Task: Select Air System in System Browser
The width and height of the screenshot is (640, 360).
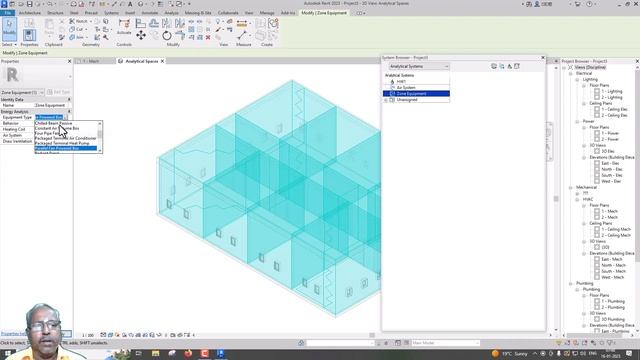Action: 406,88
